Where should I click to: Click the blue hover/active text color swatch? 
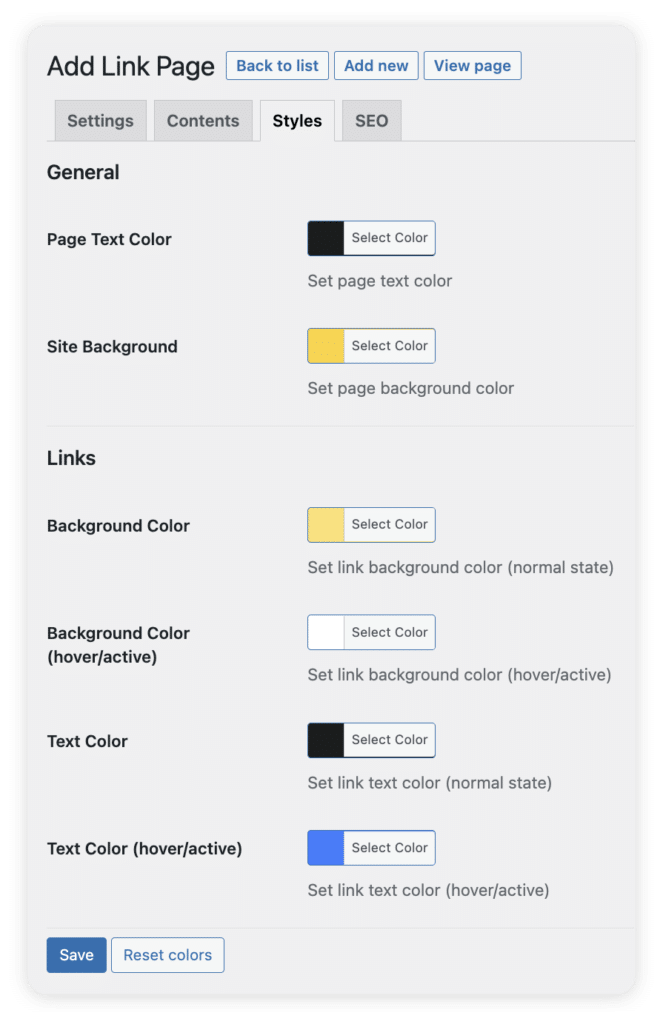pos(326,848)
